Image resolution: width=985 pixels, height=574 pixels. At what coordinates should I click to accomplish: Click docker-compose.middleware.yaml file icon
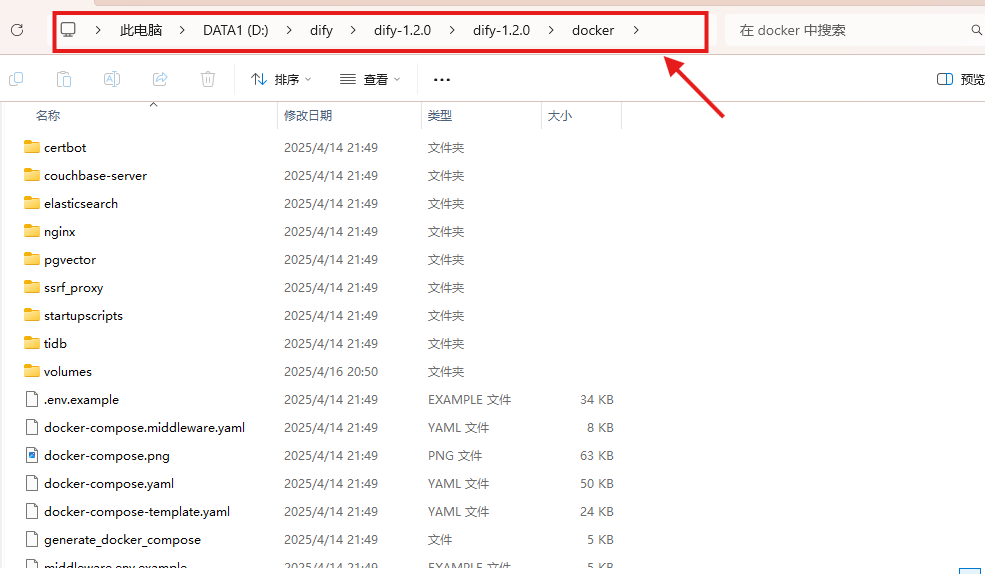click(31, 427)
